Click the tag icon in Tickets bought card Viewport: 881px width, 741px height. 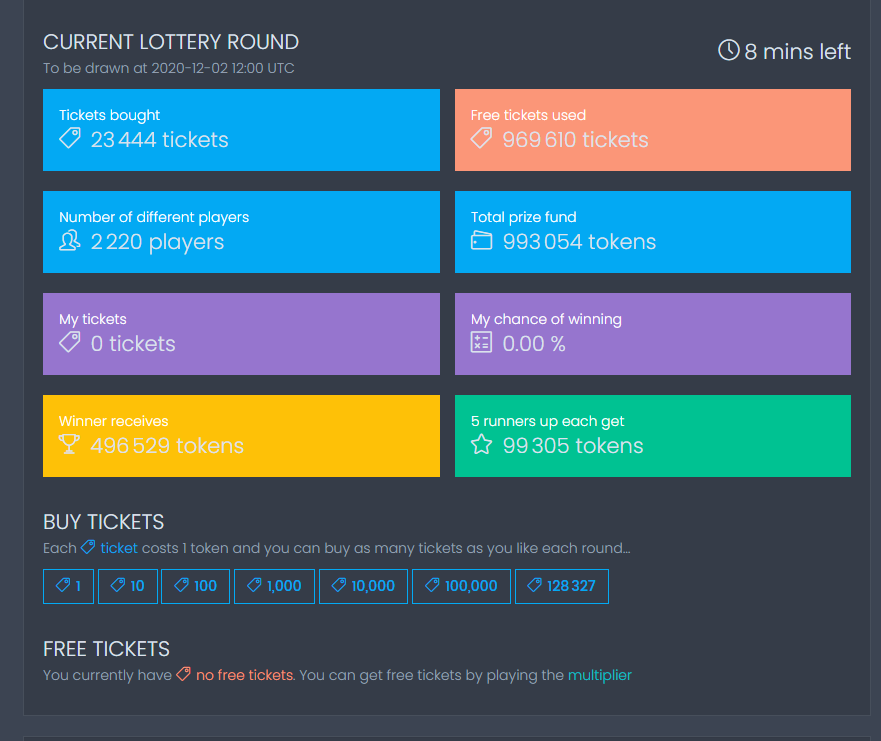click(x=70, y=138)
